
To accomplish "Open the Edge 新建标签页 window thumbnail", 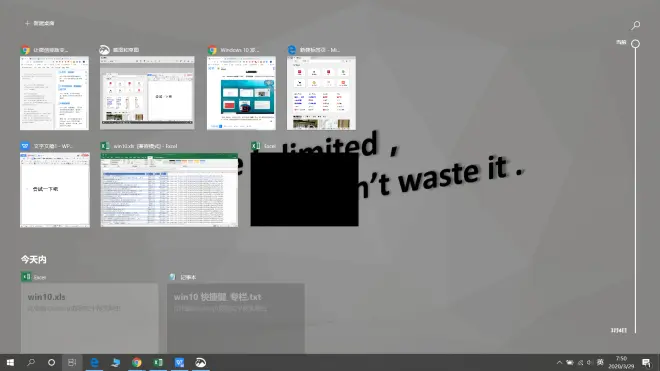I will point(321,93).
